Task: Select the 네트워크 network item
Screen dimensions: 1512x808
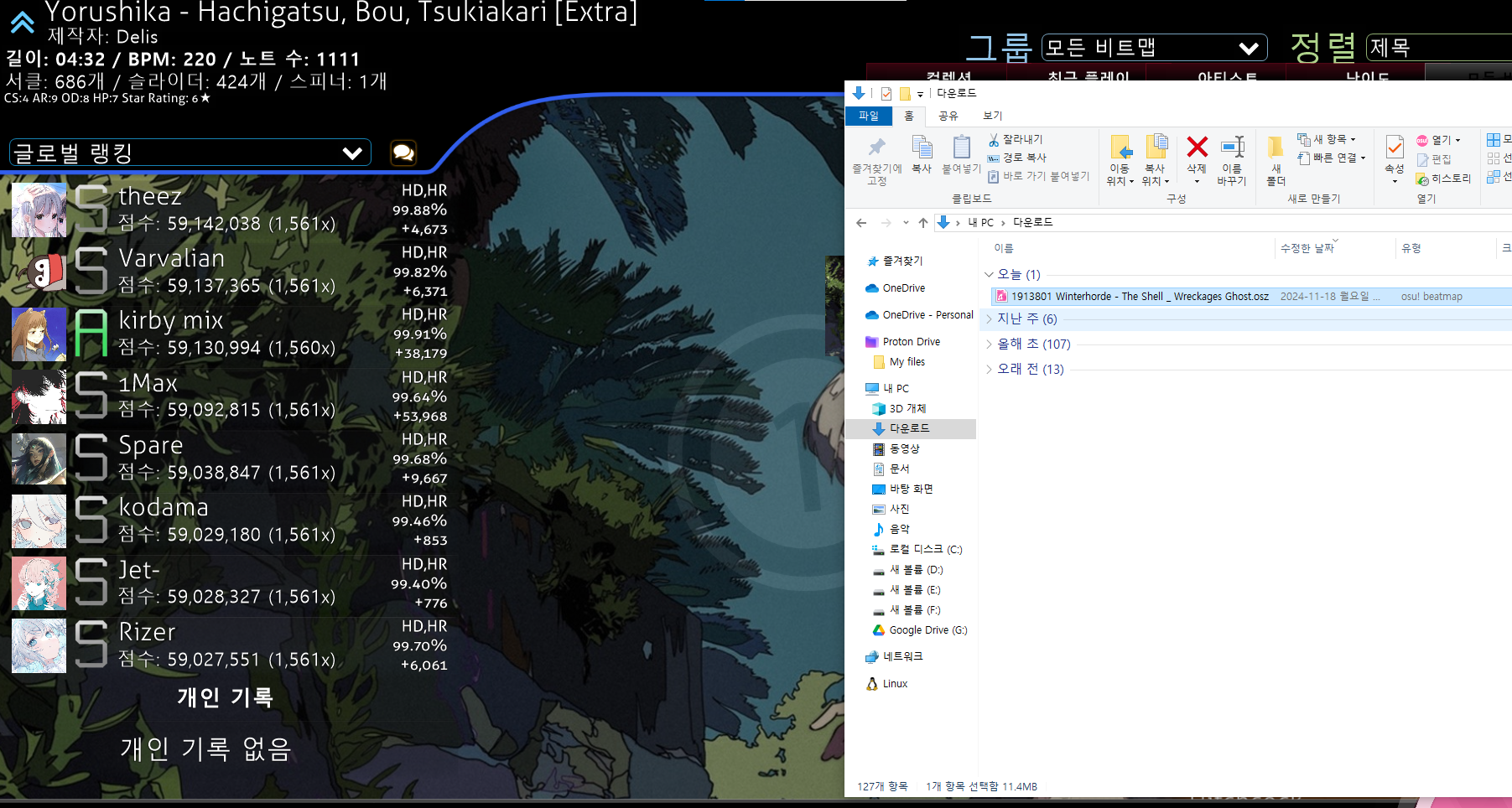Action: coord(895,656)
